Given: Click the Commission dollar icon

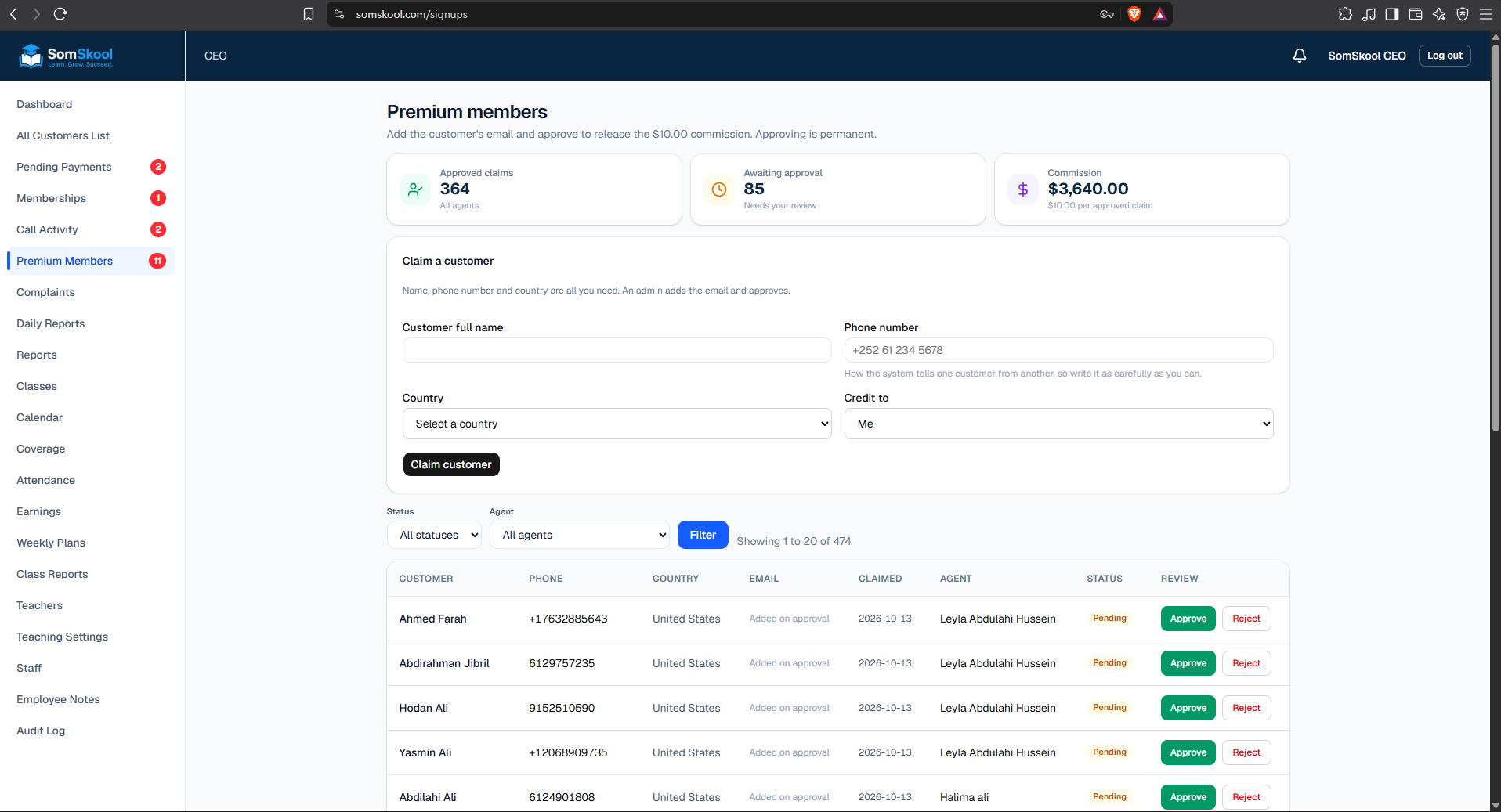Looking at the screenshot, I should (1023, 189).
